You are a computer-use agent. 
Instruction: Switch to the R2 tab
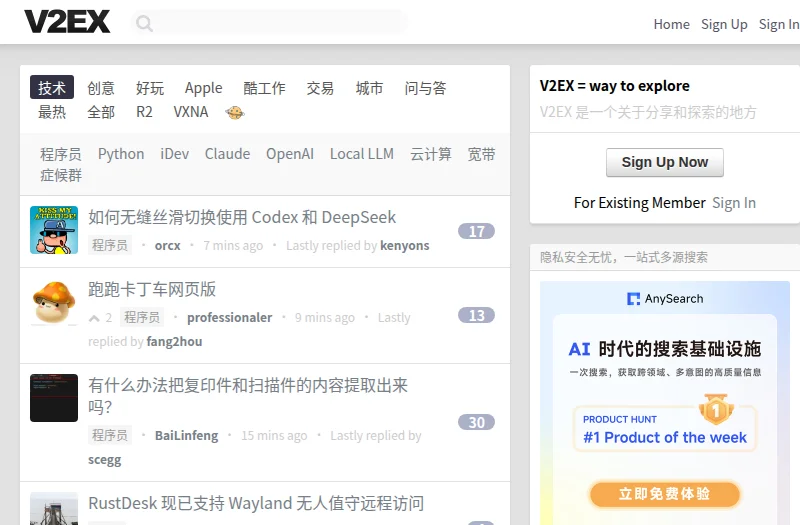click(144, 112)
